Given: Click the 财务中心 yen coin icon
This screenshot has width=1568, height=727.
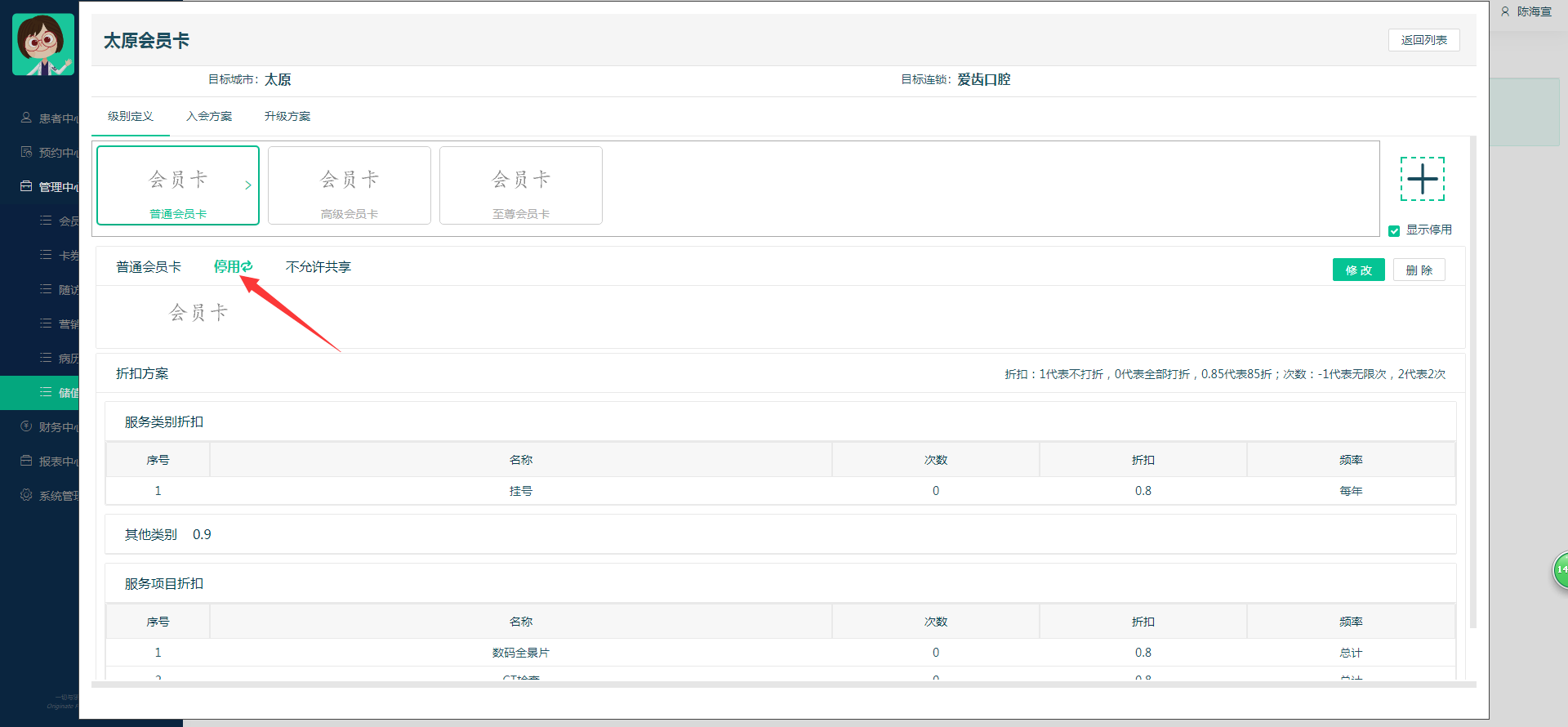Looking at the screenshot, I should pyautogui.click(x=26, y=426).
